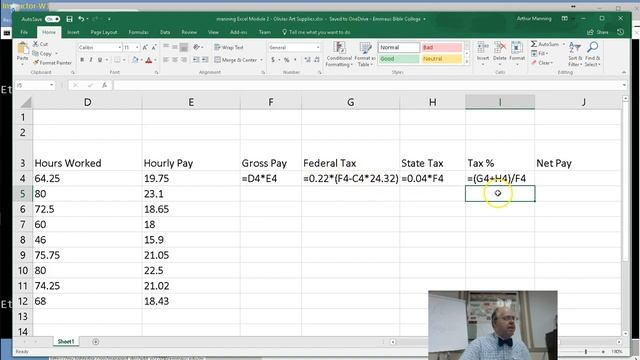The height and width of the screenshot is (360, 640).
Task: Open Find & Select magnifier menu
Action: coord(592,54)
